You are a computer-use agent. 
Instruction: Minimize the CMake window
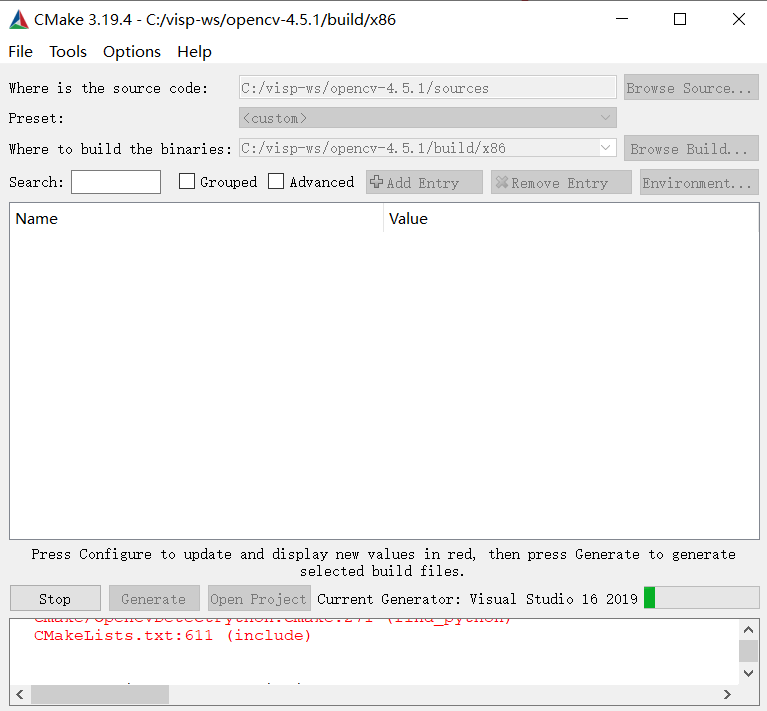click(622, 20)
